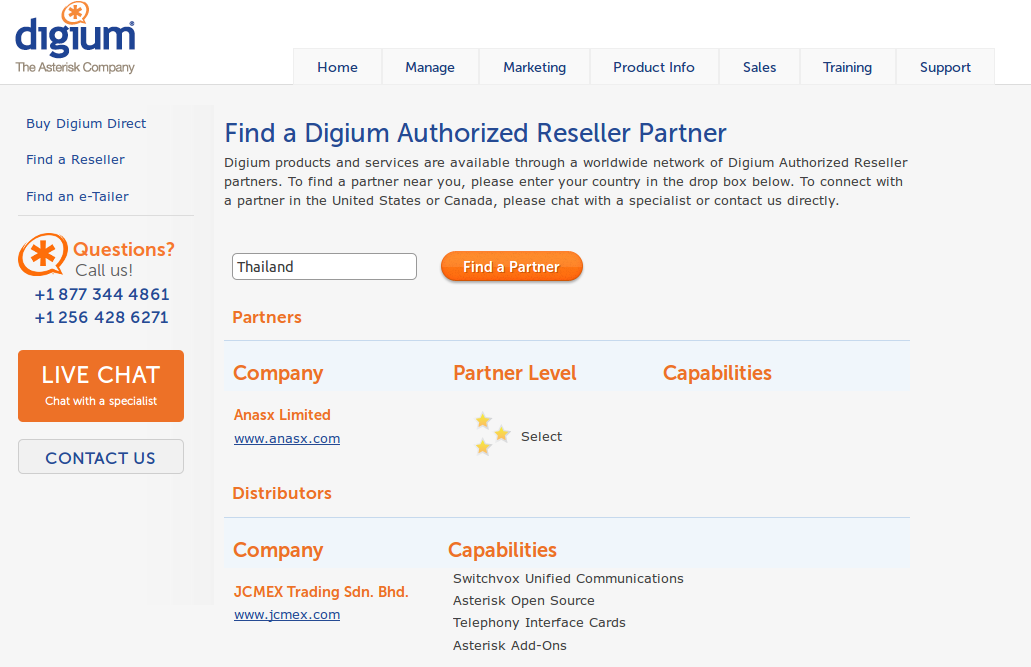The height and width of the screenshot is (667, 1031).
Task: Click the phone number +1 256 428 6271
Action: point(102,317)
